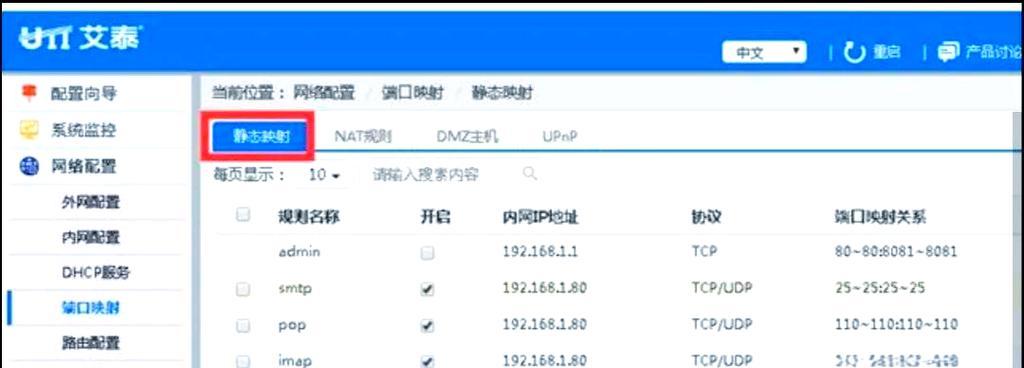Open the 中文 language dropdown
The height and width of the screenshot is (368, 1024).
pos(763,53)
